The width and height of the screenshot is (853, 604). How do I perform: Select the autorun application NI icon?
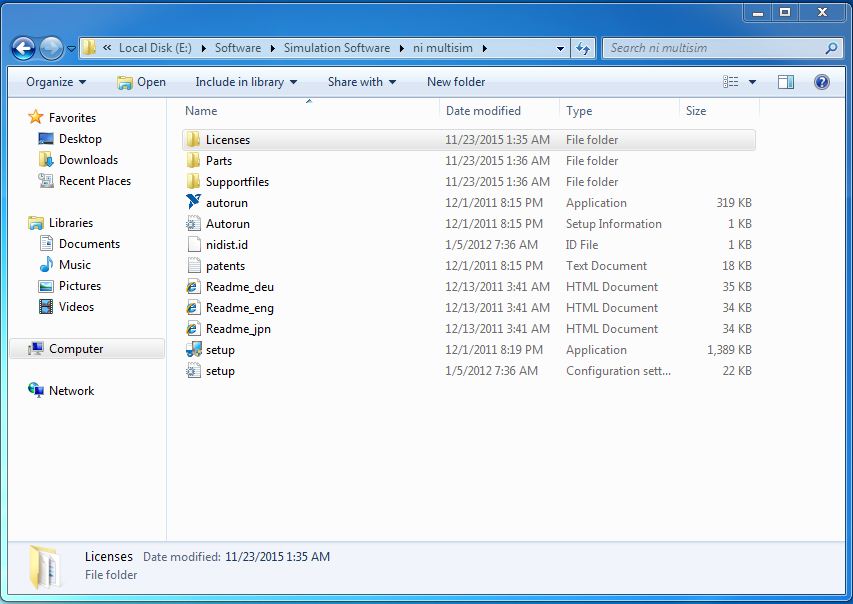point(193,202)
